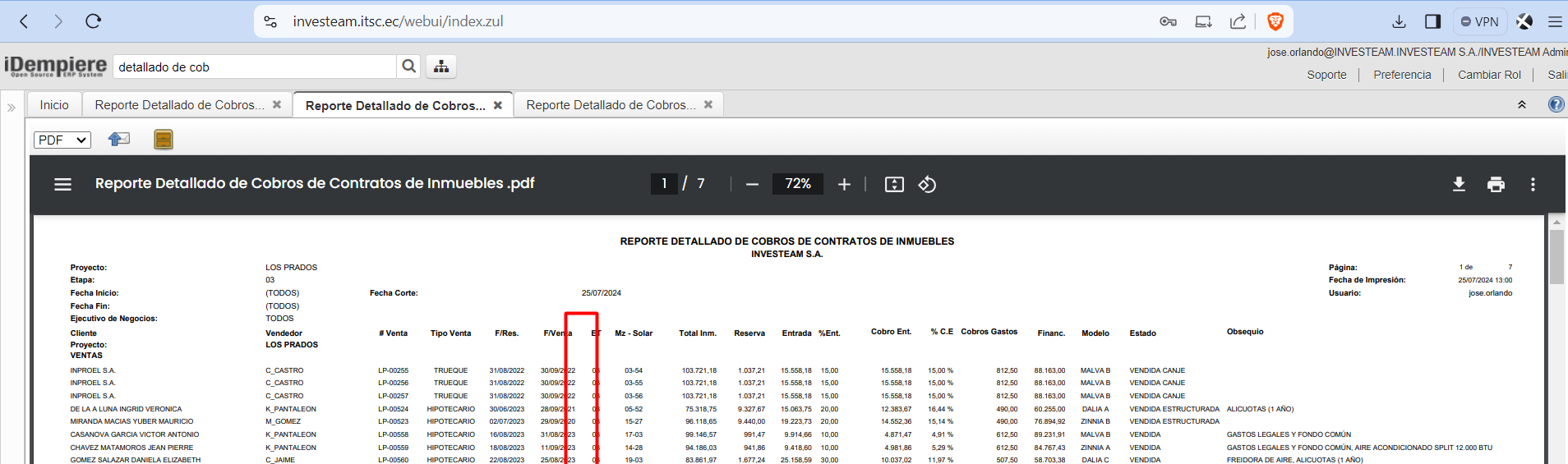
Task: Zoom out of the PDF
Action: pyautogui.click(x=752, y=184)
